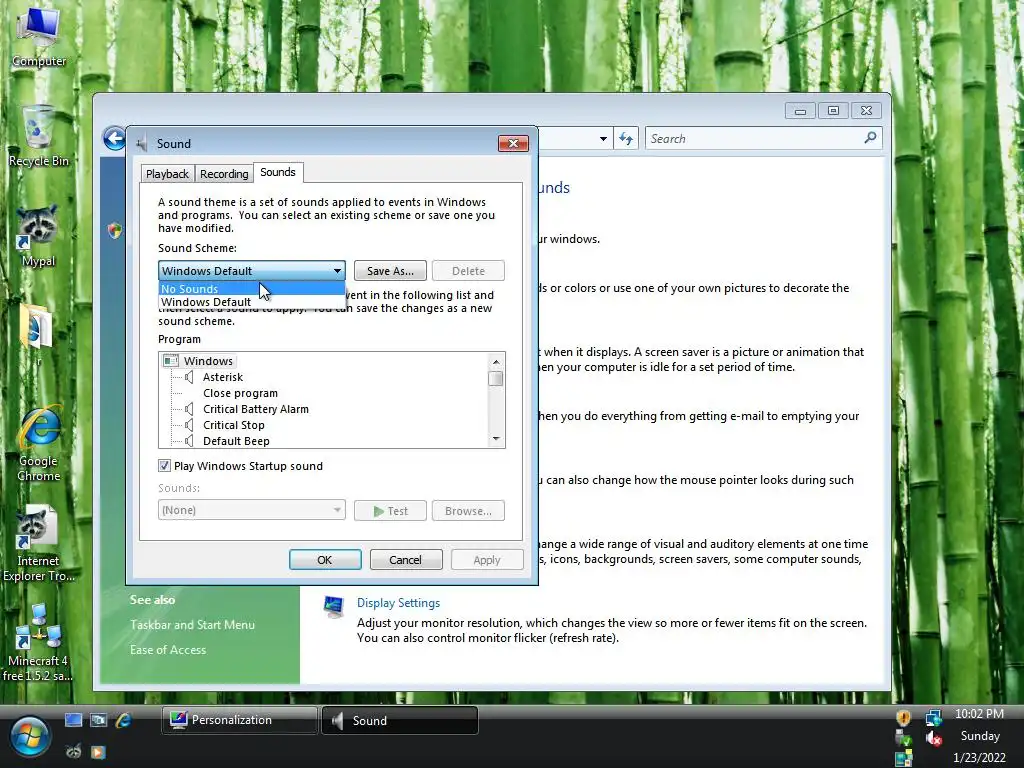Select the Windows program tree node
The image size is (1024, 768).
click(x=208, y=360)
